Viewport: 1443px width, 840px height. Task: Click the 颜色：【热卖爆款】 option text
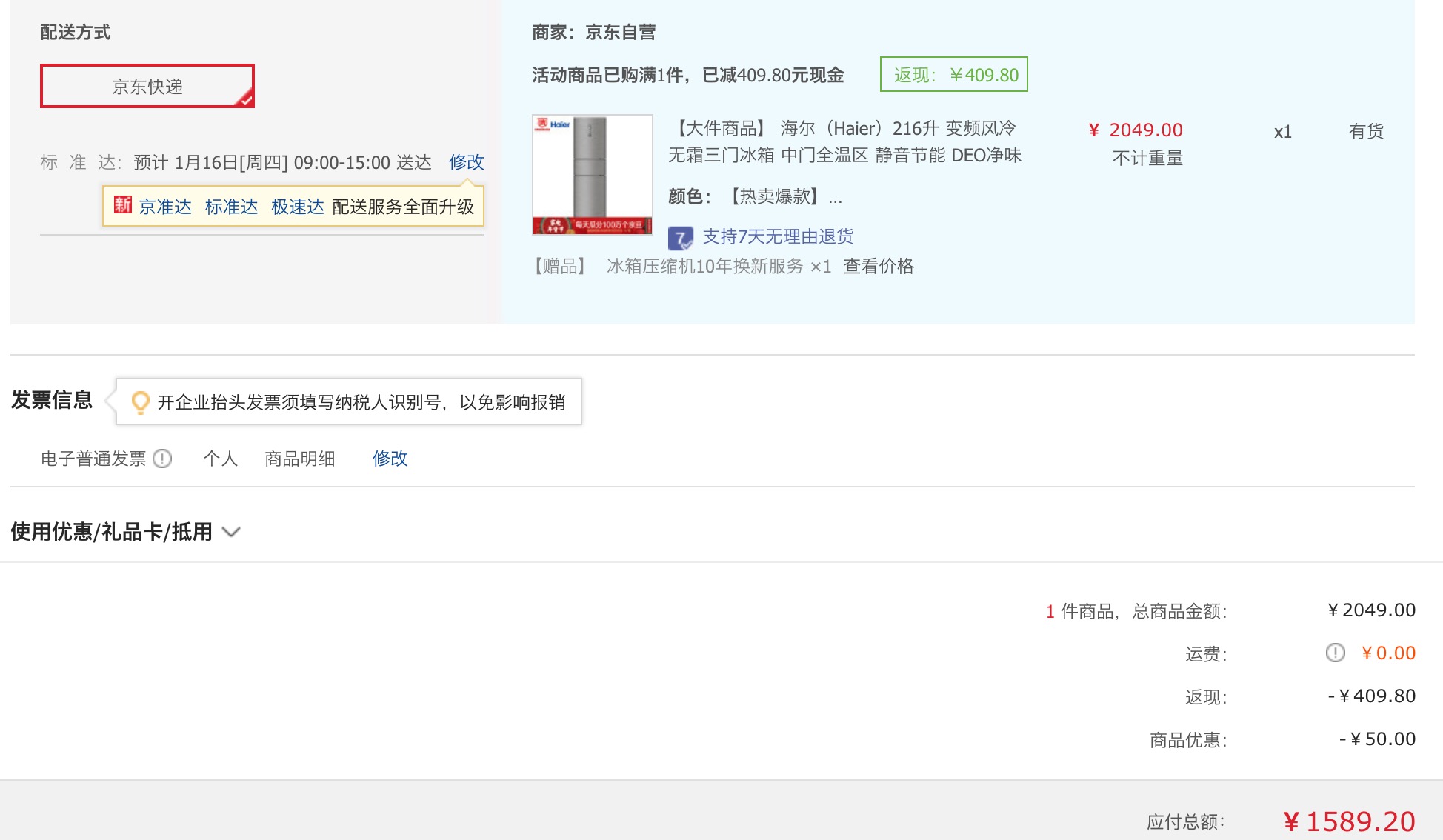pyautogui.click(x=756, y=196)
